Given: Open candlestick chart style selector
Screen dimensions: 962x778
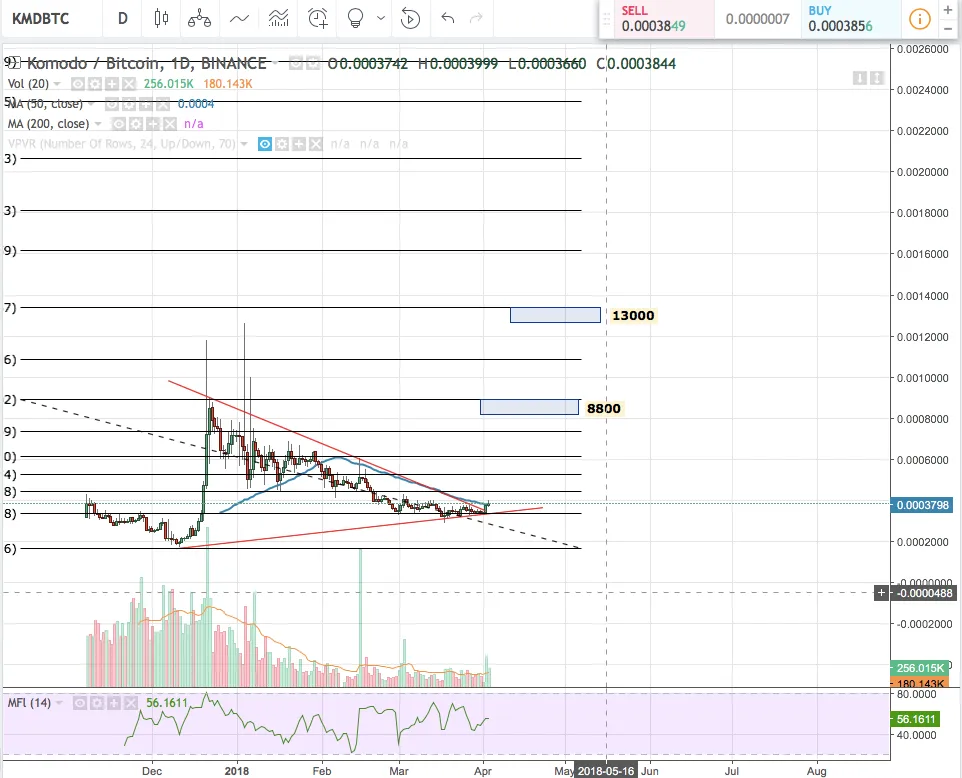Looking at the screenshot, I should (x=161, y=18).
